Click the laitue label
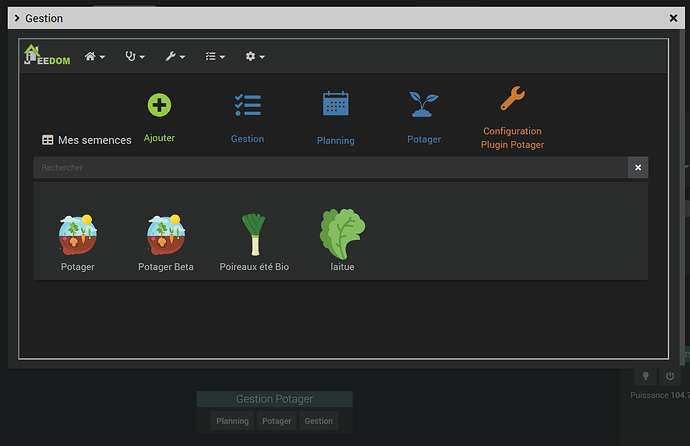Viewport: 690px width, 446px height. (x=342, y=267)
